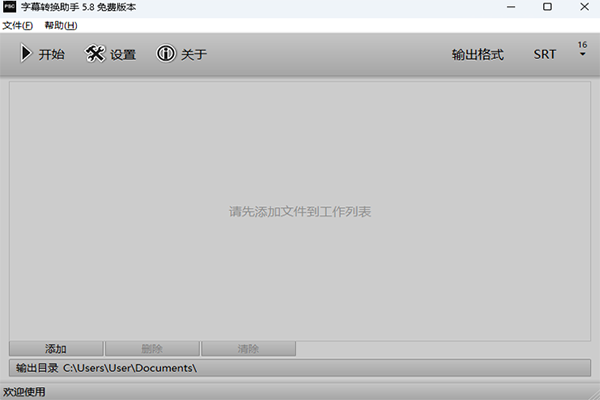The image size is (600, 400).
Task: Open the 文件(F) menu
Action: (x=17, y=25)
